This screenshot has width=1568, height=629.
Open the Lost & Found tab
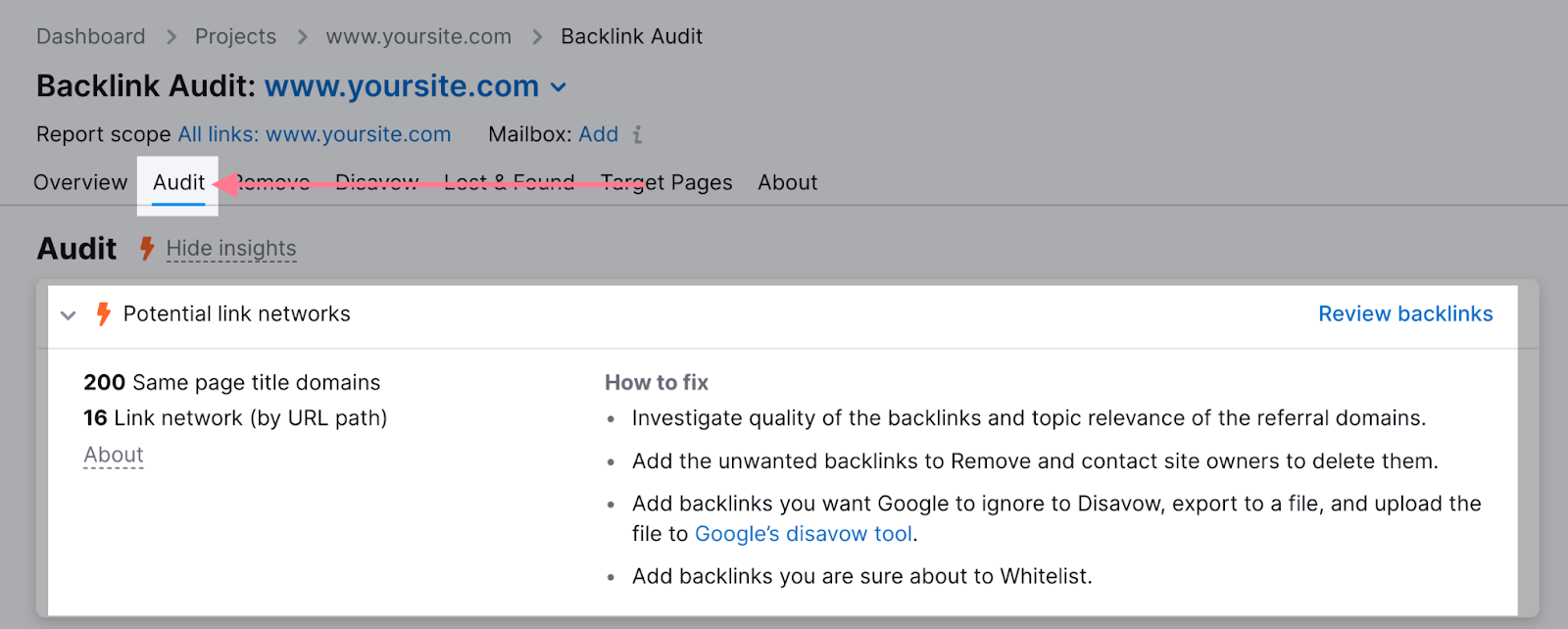(x=509, y=183)
